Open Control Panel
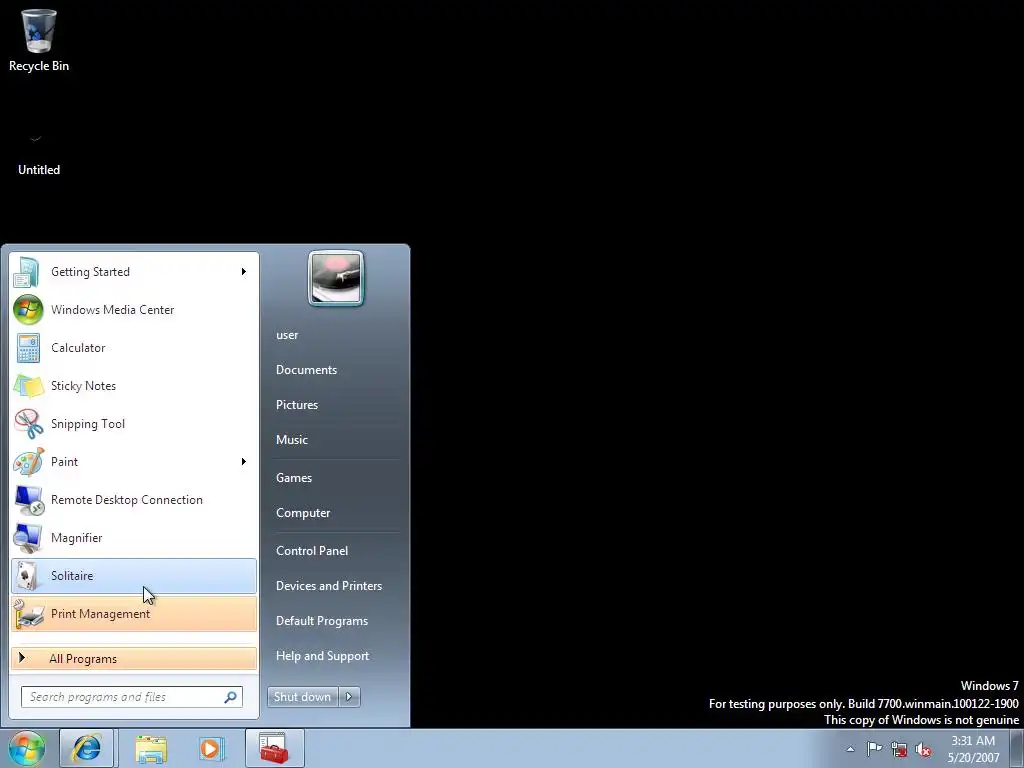The width and height of the screenshot is (1024, 768). pos(312,551)
